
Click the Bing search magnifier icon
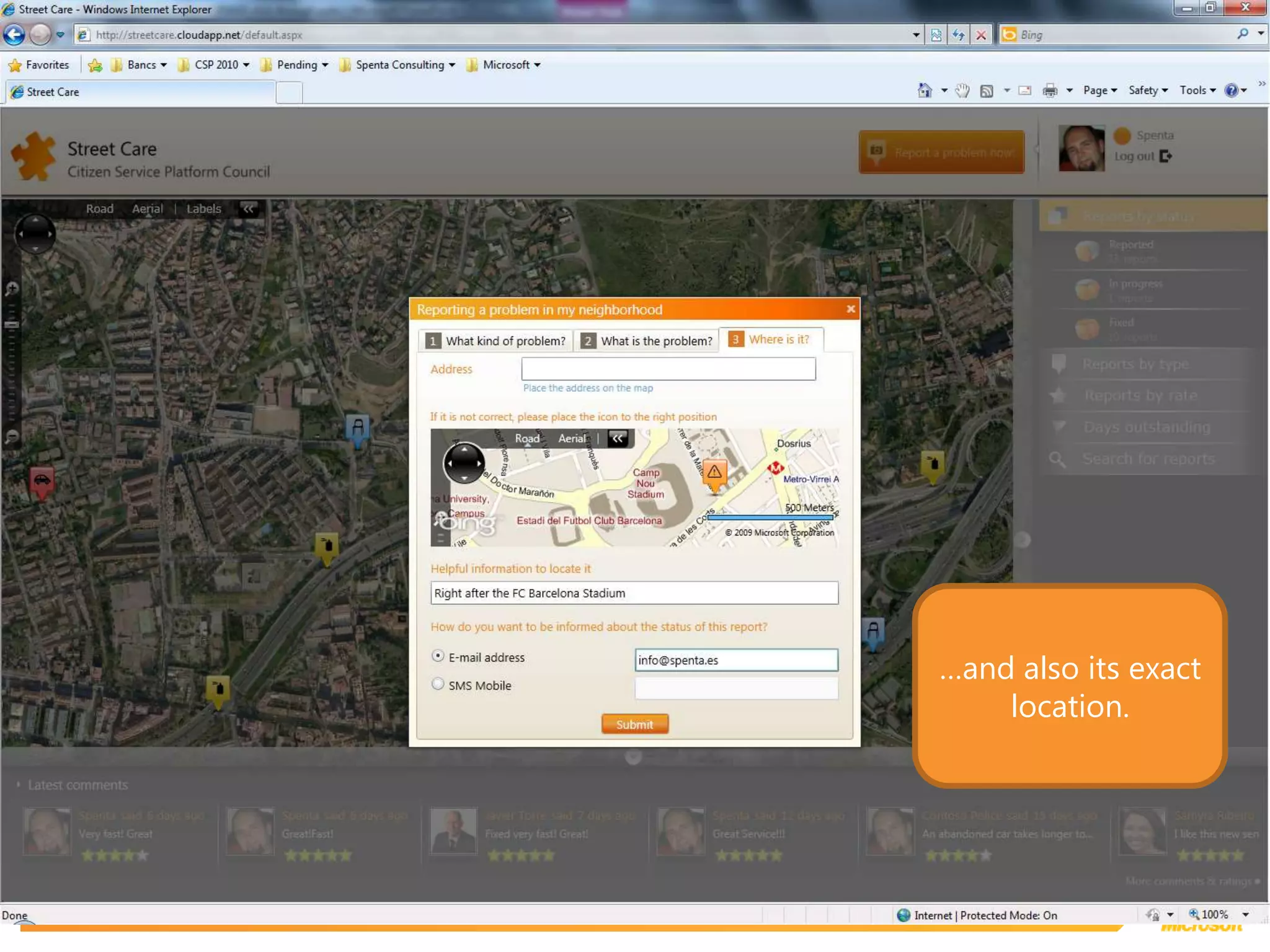click(1243, 35)
